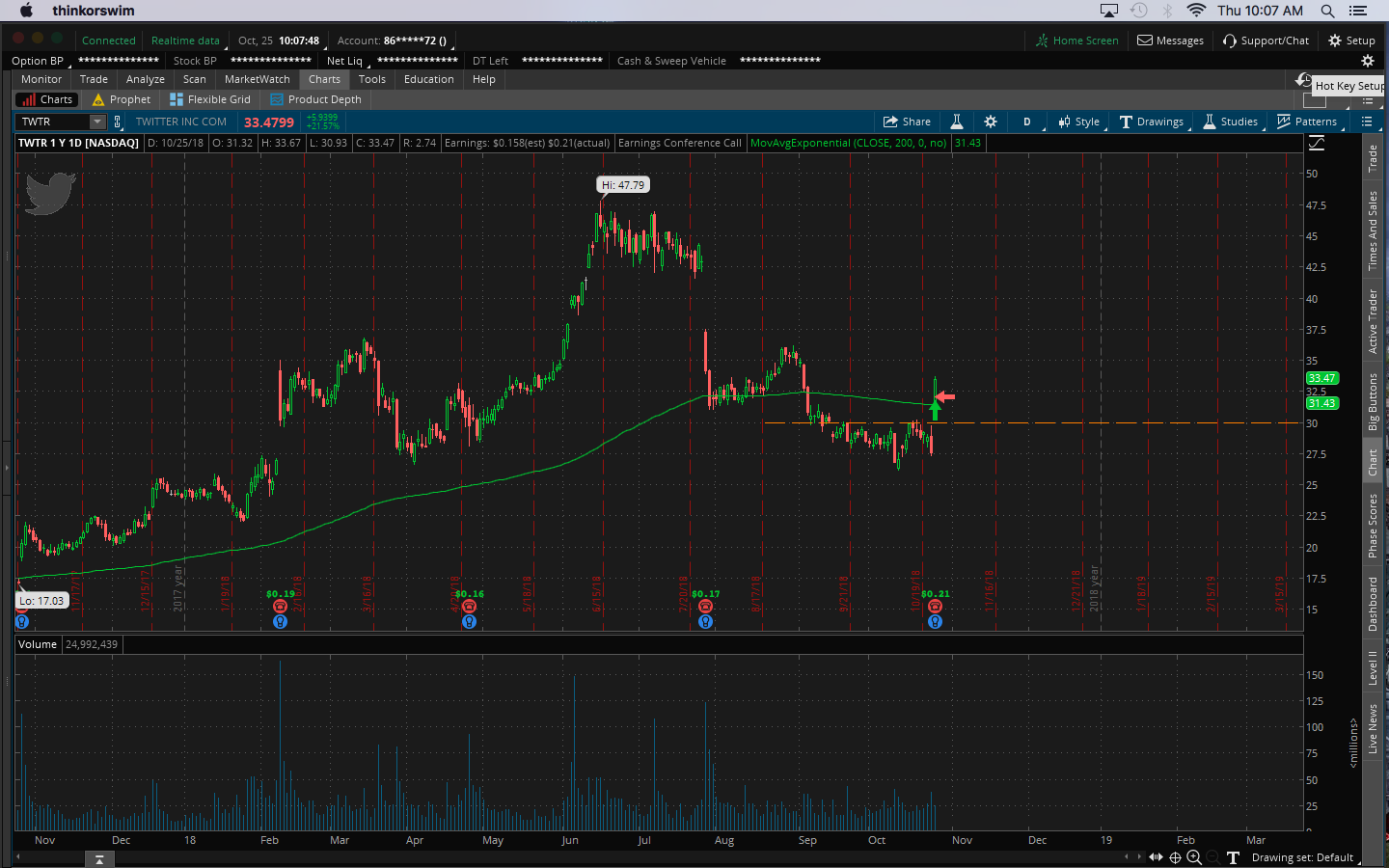Toggle the Dashboard side panel

click(x=1373, y=605)
